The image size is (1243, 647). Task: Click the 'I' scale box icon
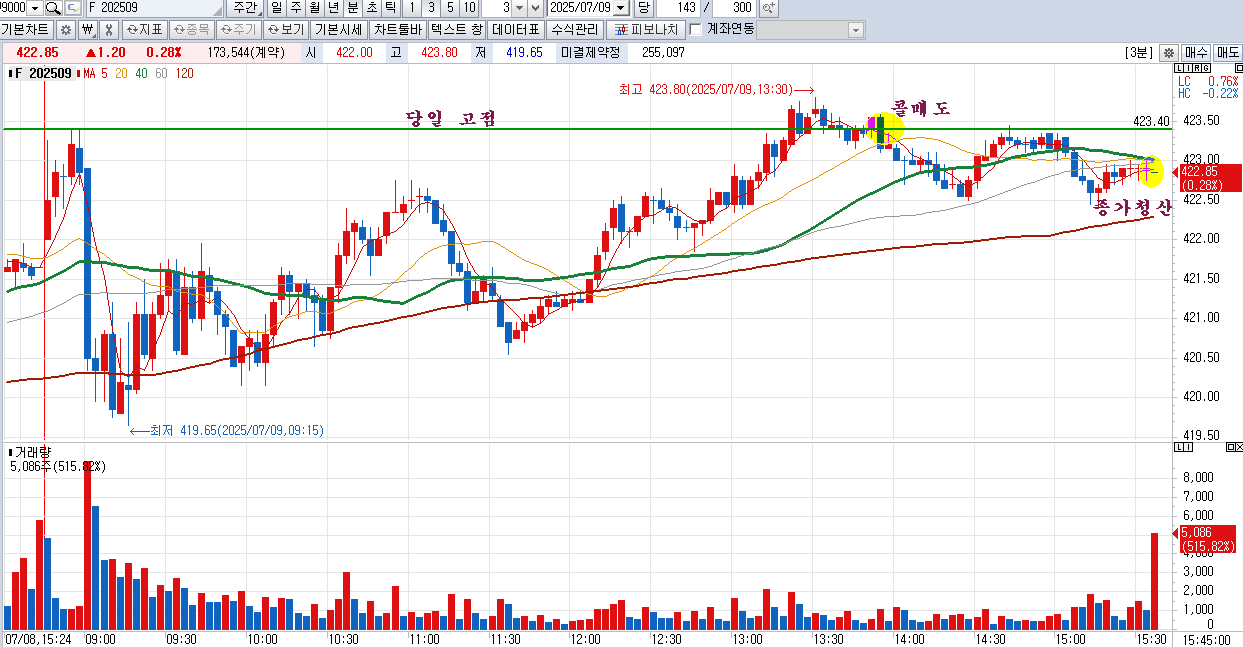point(1187,68)
